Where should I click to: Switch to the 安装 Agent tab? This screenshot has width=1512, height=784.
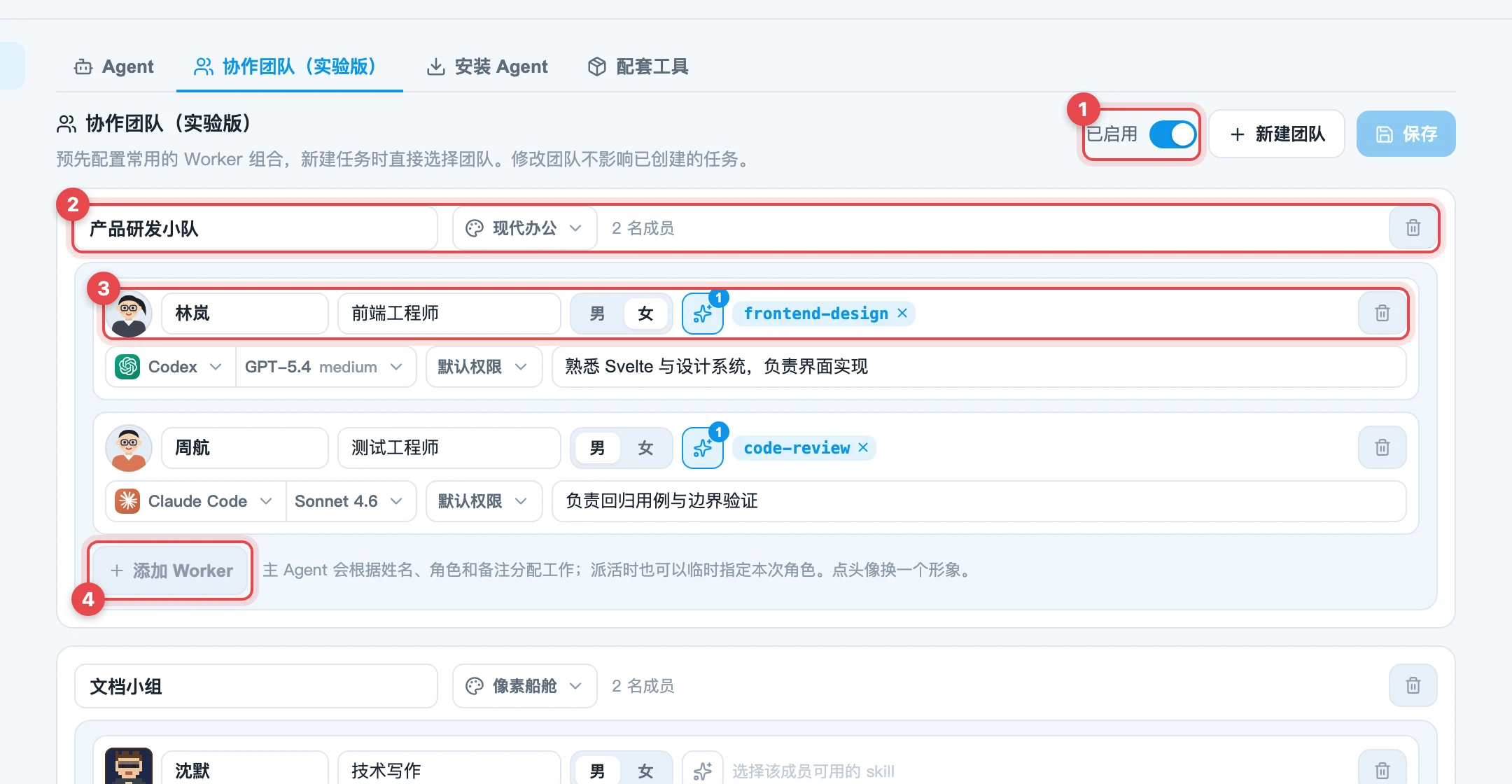tap(487, 66)
